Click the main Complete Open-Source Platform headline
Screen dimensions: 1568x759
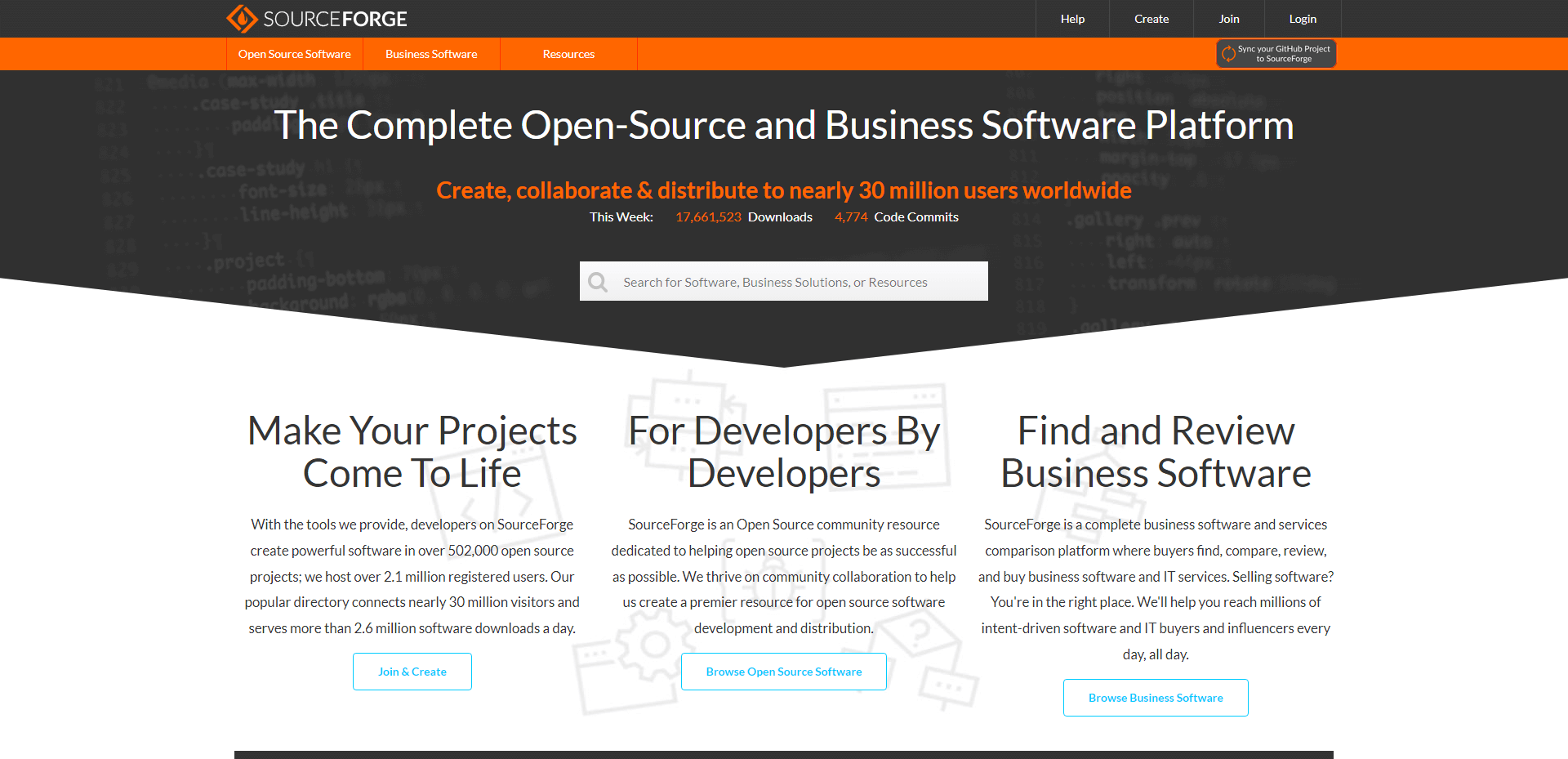click(x=784, y=126)
